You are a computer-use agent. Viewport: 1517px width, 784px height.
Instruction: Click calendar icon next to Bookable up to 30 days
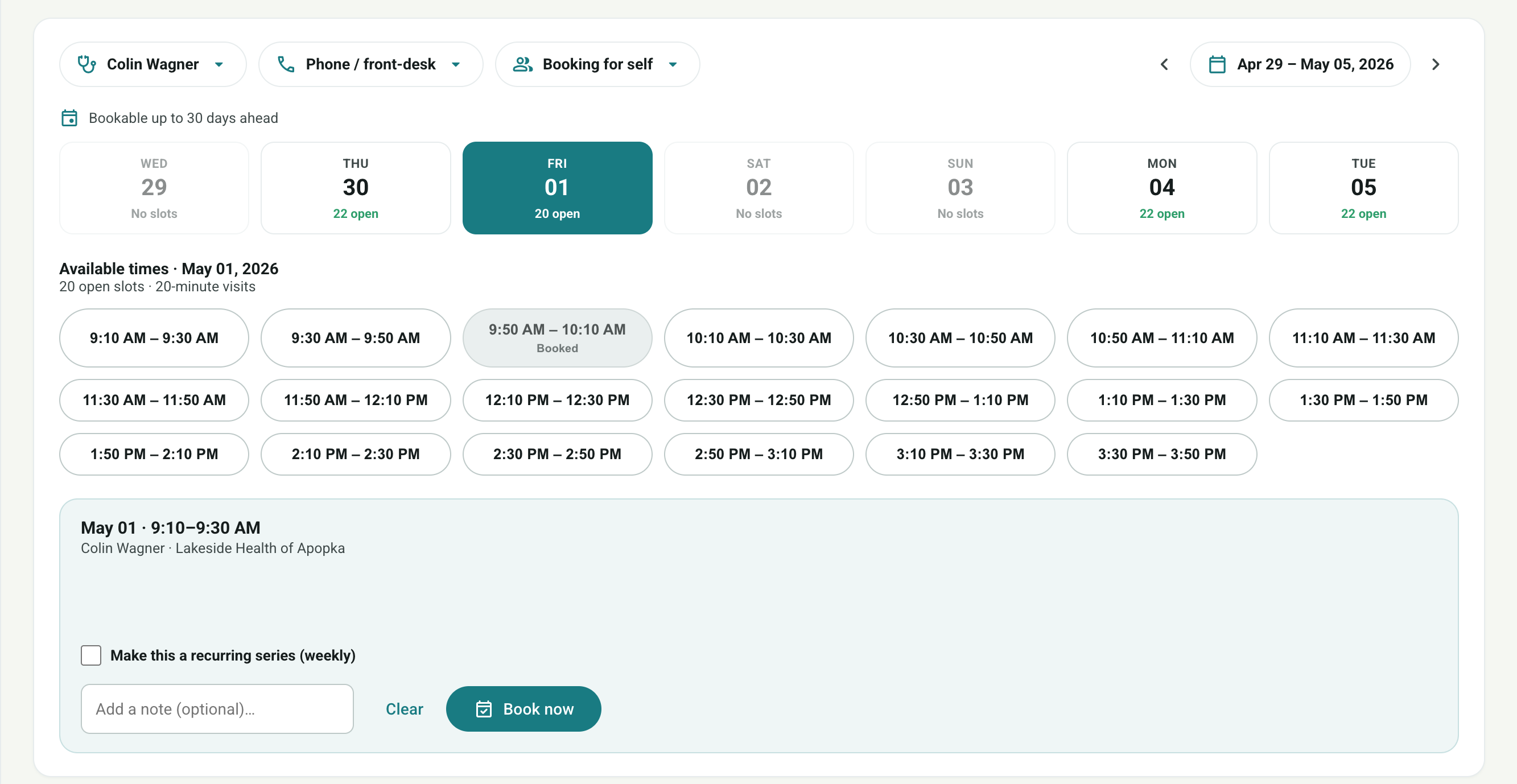[x=69, y=118]
